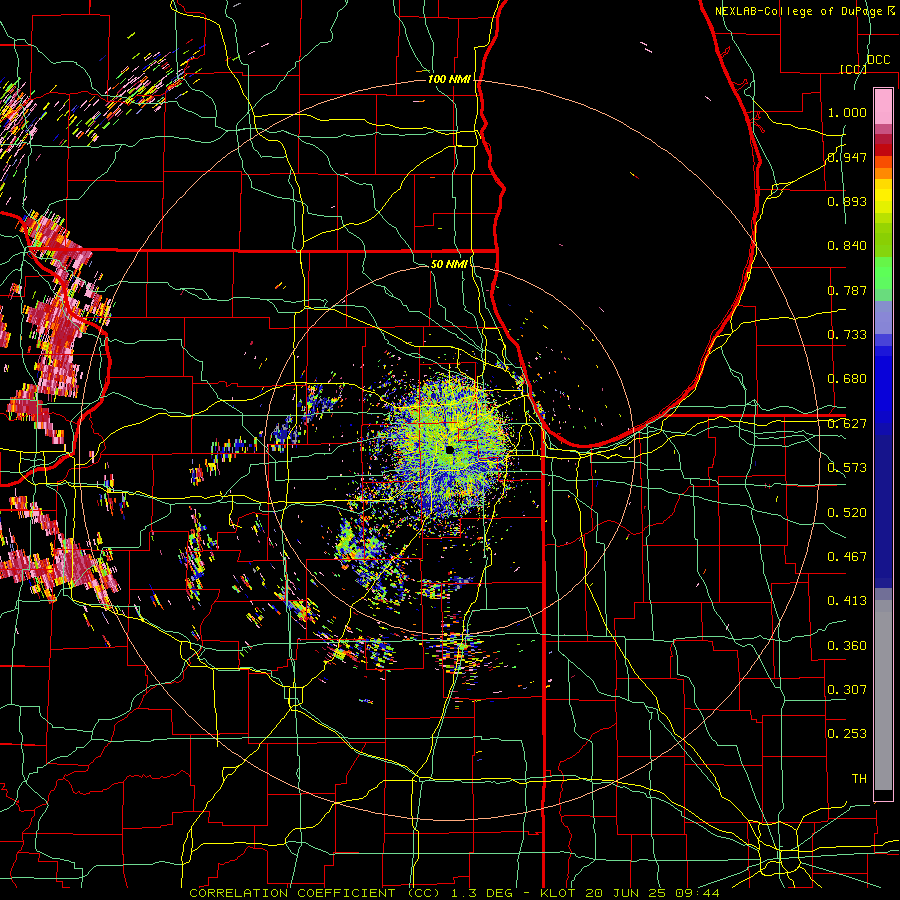Pick the gray segment at the color bar bottom
Screen dimensions: 900x900
883,695
